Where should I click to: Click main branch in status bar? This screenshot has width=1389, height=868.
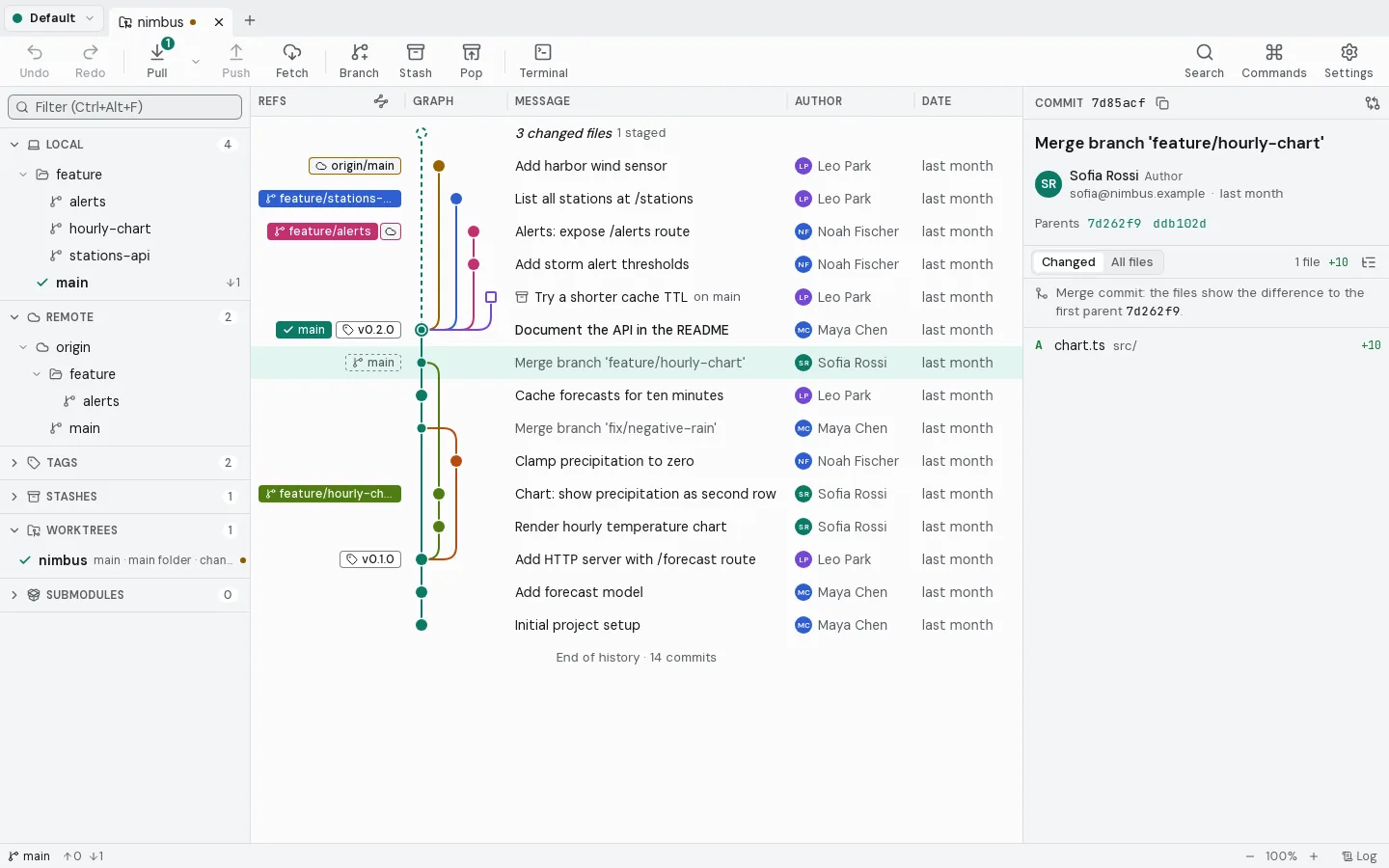[29, 856]
